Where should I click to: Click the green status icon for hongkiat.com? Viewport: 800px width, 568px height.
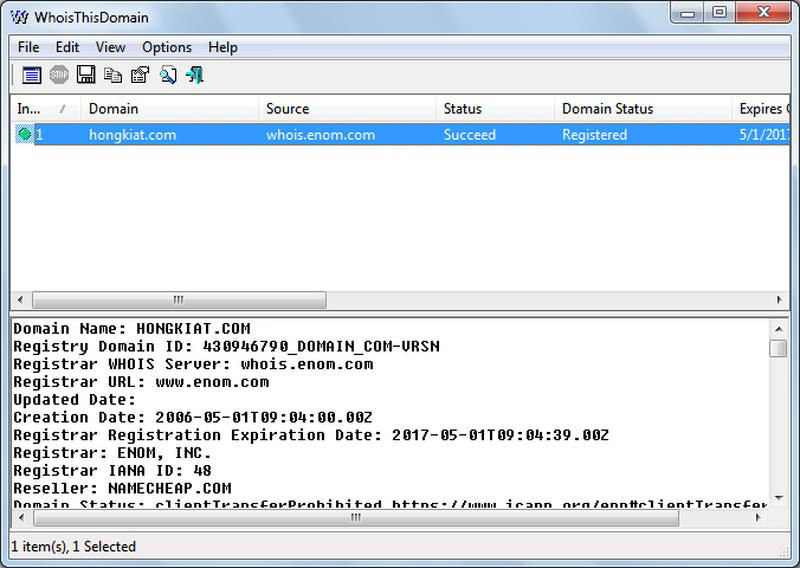(x=24, y=134)
